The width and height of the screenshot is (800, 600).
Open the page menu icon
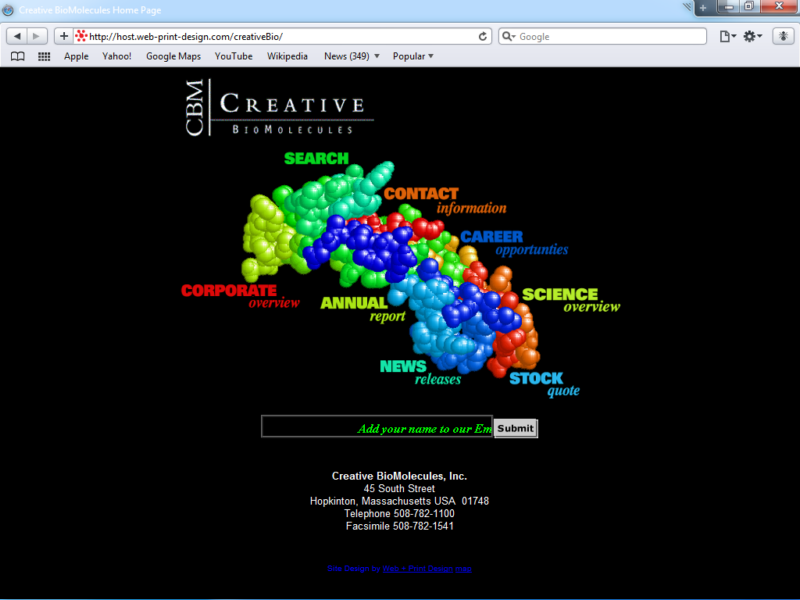728,36
